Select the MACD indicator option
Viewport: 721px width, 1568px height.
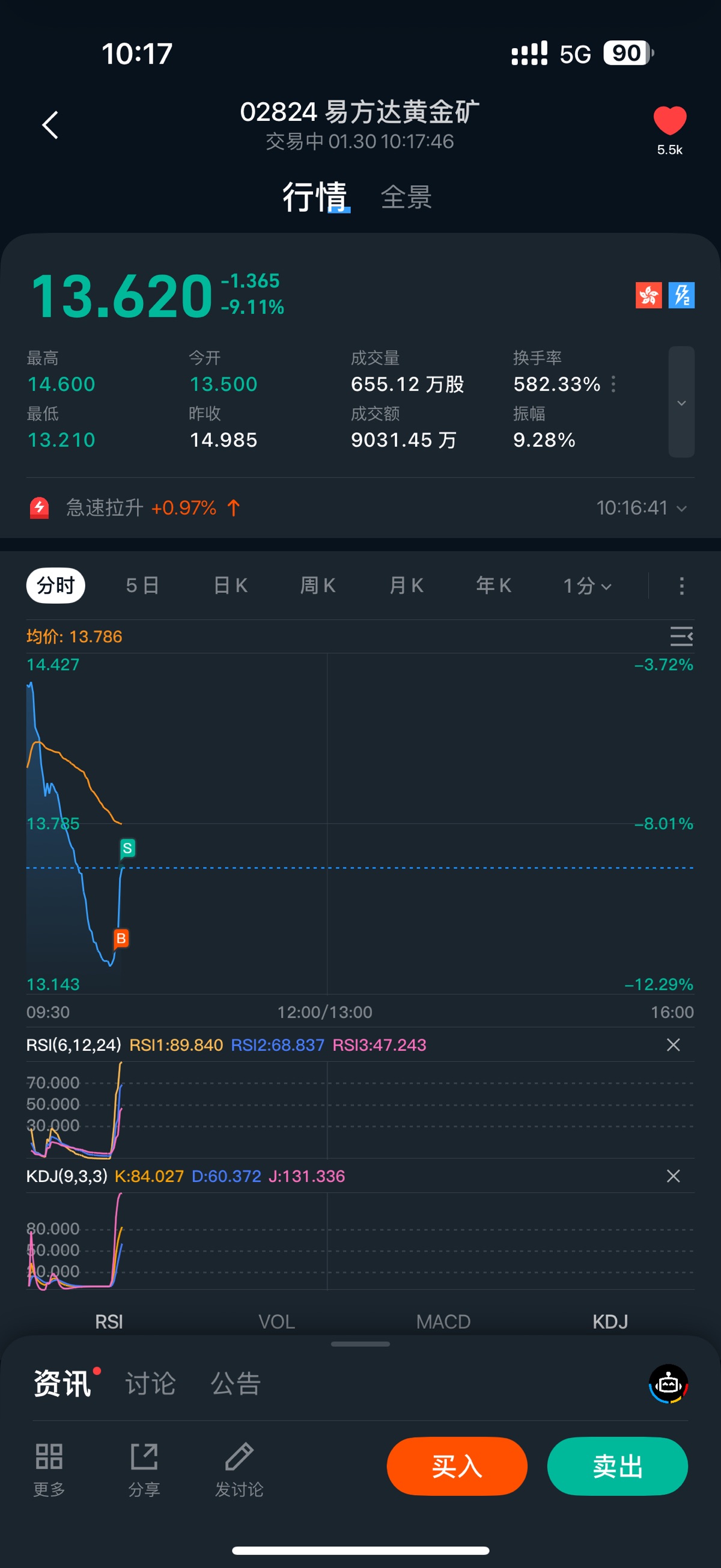tap(443, 1321)
